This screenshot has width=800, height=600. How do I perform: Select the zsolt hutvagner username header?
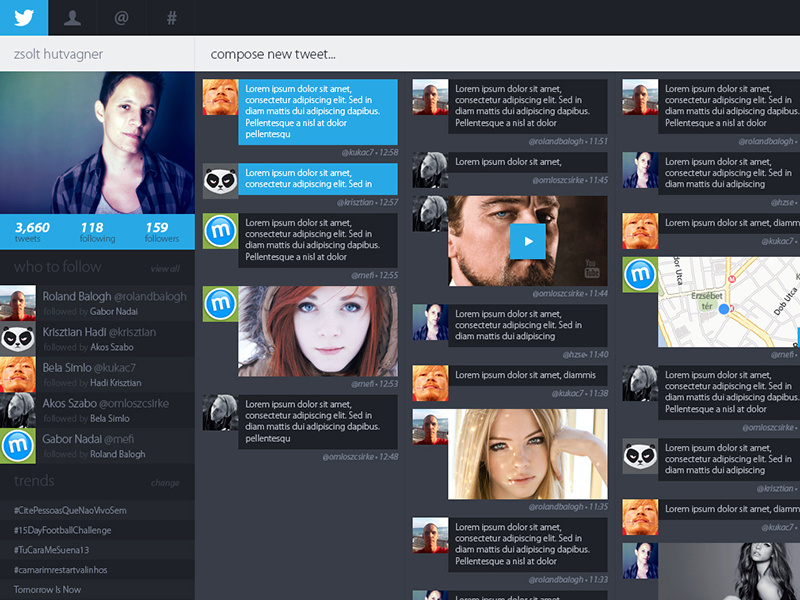pyautogui.click(x=59, y=54)
